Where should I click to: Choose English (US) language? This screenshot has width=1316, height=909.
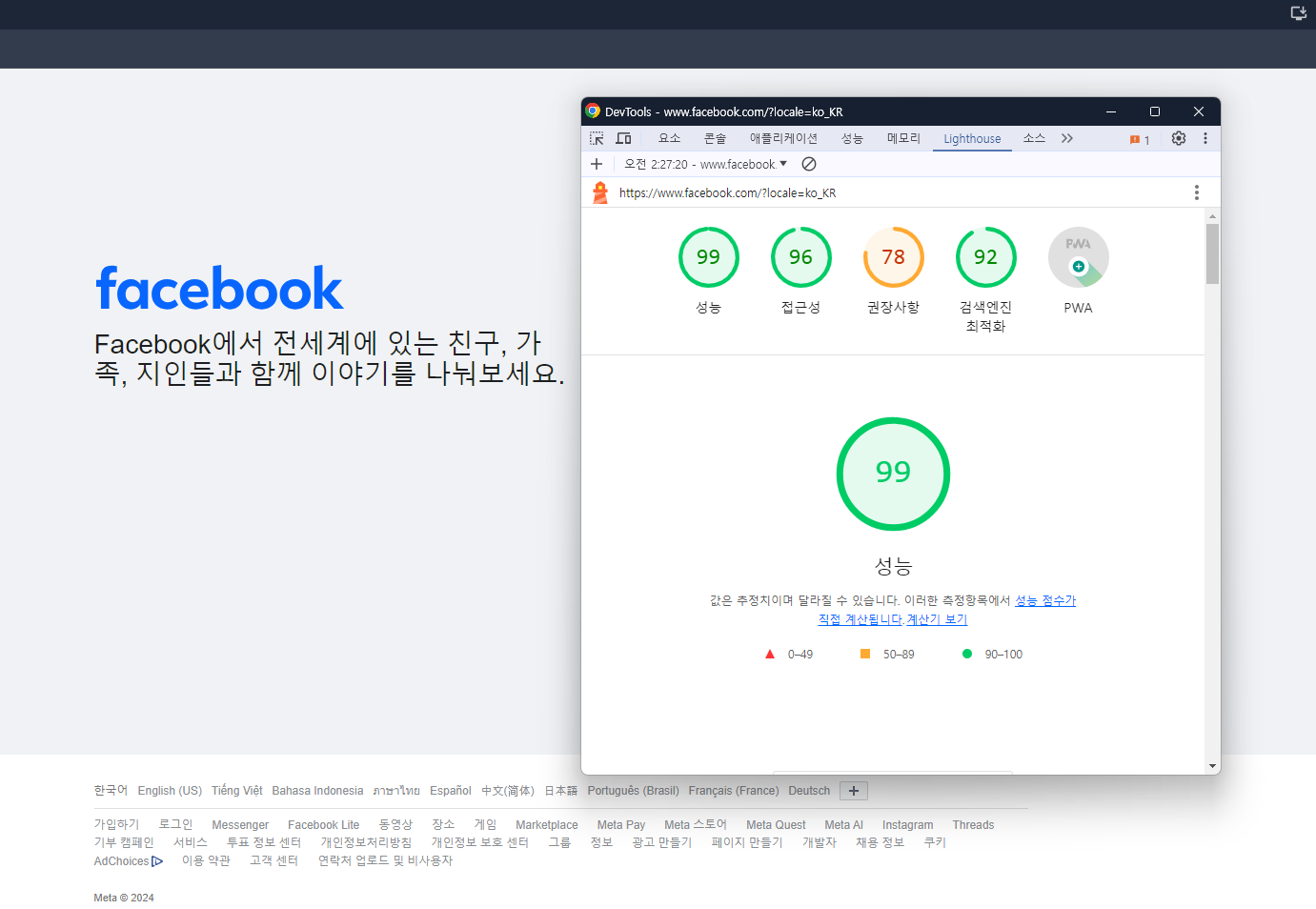point(170,791)
